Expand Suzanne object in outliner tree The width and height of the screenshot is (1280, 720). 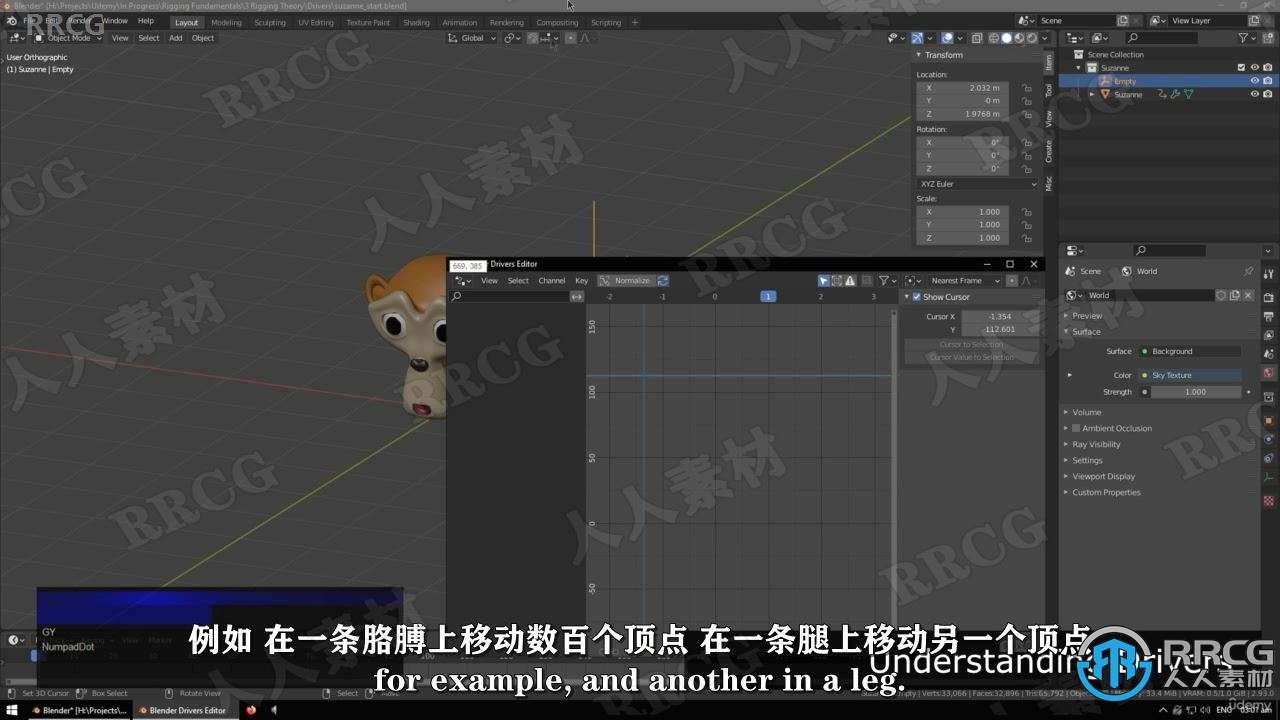[1092, 94]
